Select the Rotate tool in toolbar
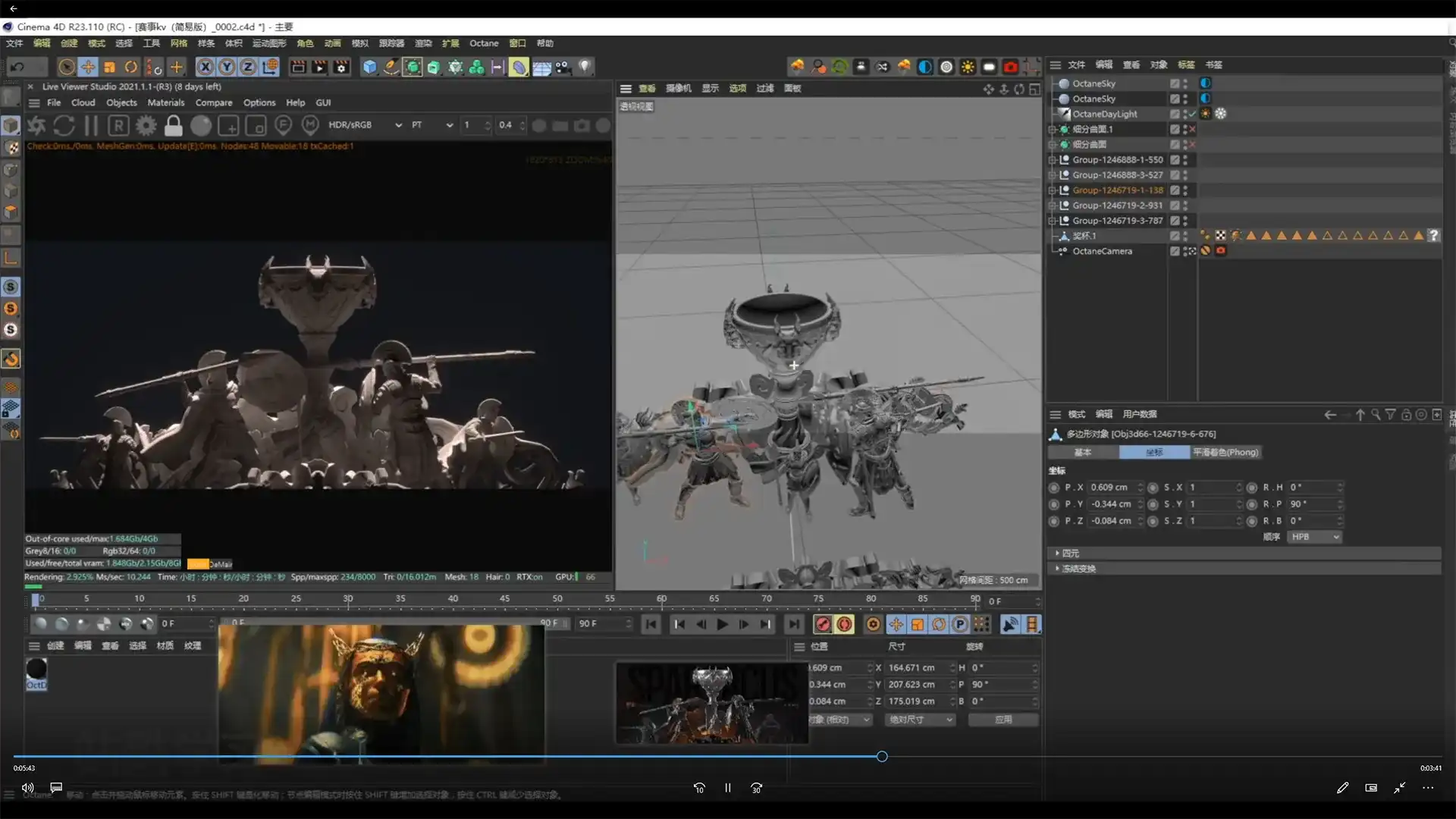Viewport: 1456px width, 819px height. click(x=131, y=67)
